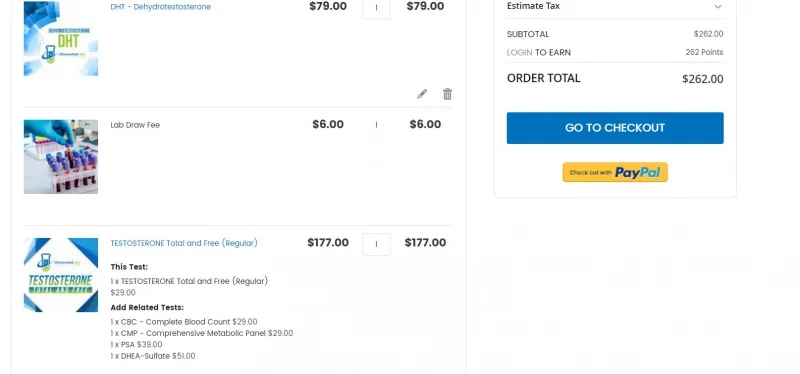Open the Testosterone Total and Free thumbnail
This screenshot has width=800, height=374.
(61, 275)
